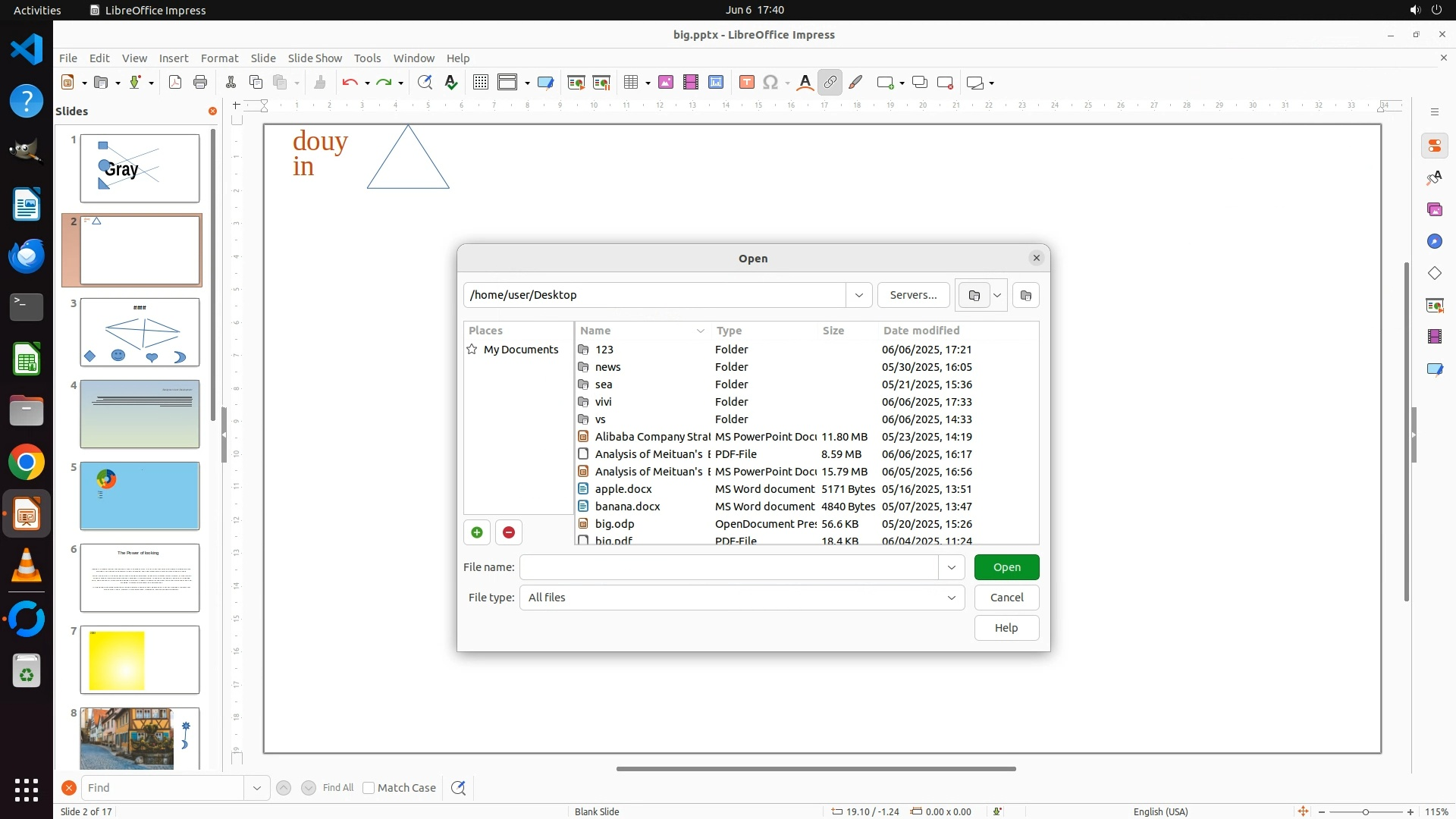Toggle the Insert Hyperlink toolbar button
The image size is (1456, 819).
tap(830, 83)
